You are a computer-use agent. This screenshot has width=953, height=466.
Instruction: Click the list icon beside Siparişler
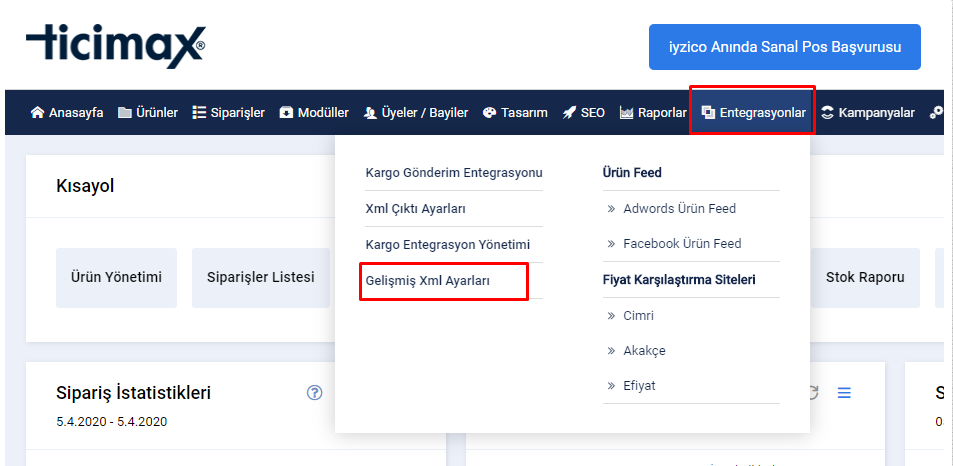tap(199, 113)
